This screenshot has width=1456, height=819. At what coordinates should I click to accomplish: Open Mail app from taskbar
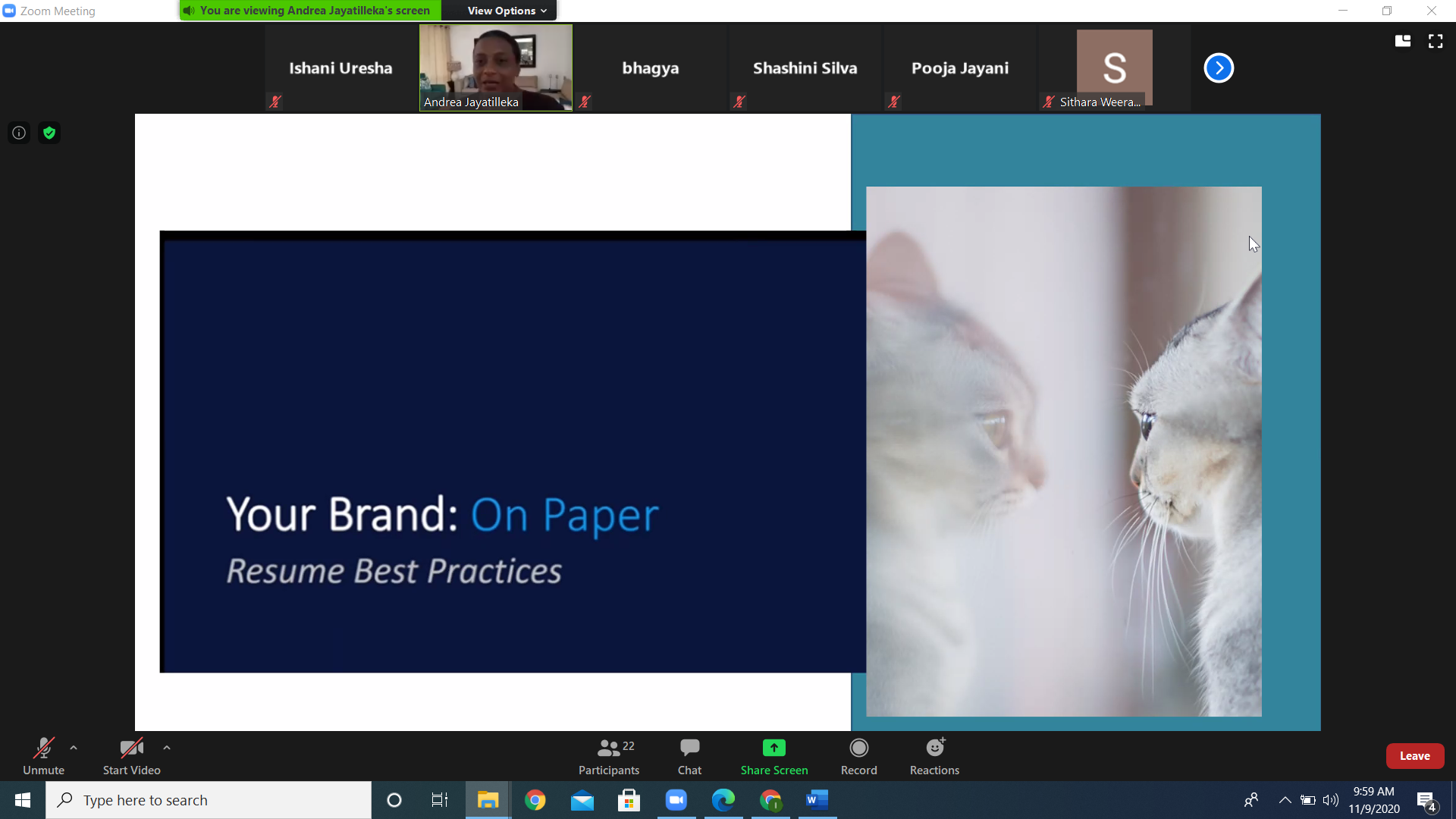click(x=582, y=800)
